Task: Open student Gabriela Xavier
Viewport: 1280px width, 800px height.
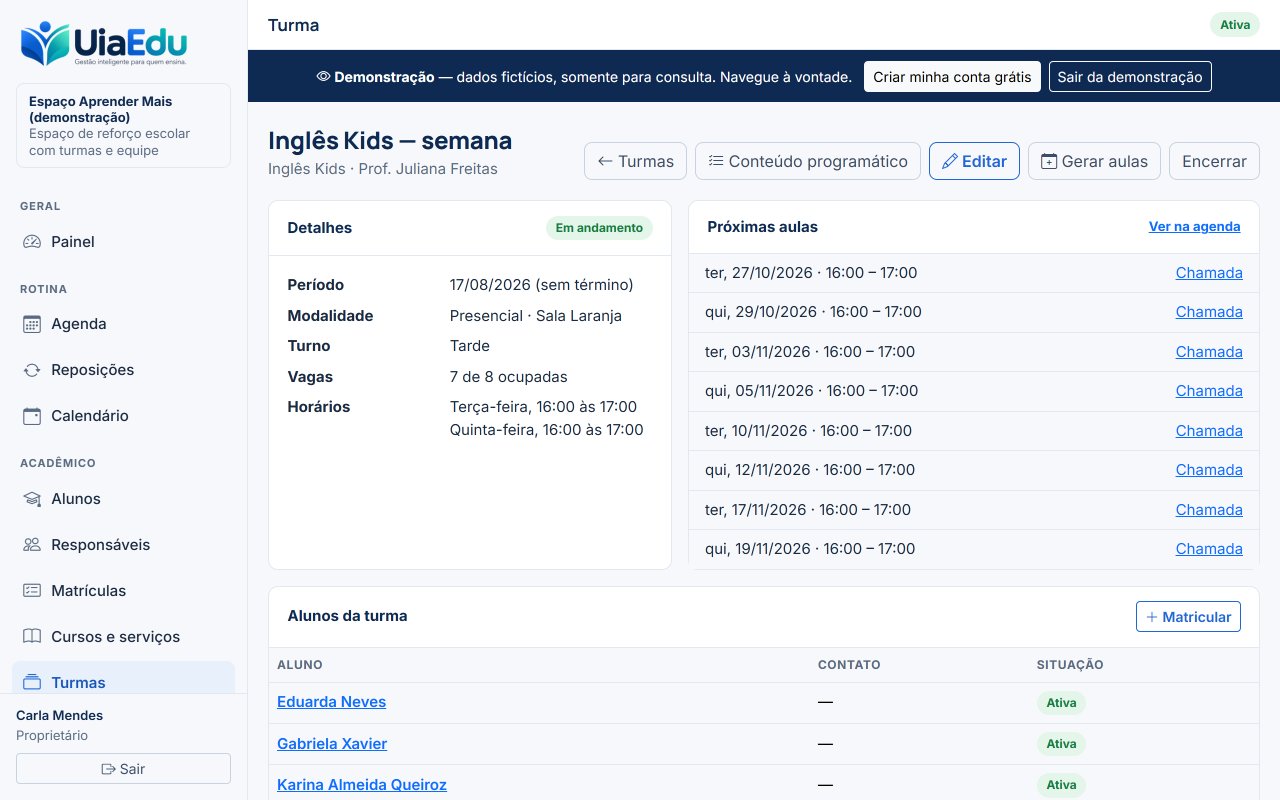Action: point(332,744)
